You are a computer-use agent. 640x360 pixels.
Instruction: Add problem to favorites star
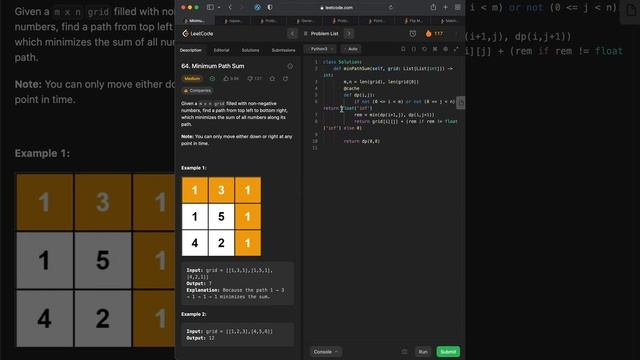272,78
